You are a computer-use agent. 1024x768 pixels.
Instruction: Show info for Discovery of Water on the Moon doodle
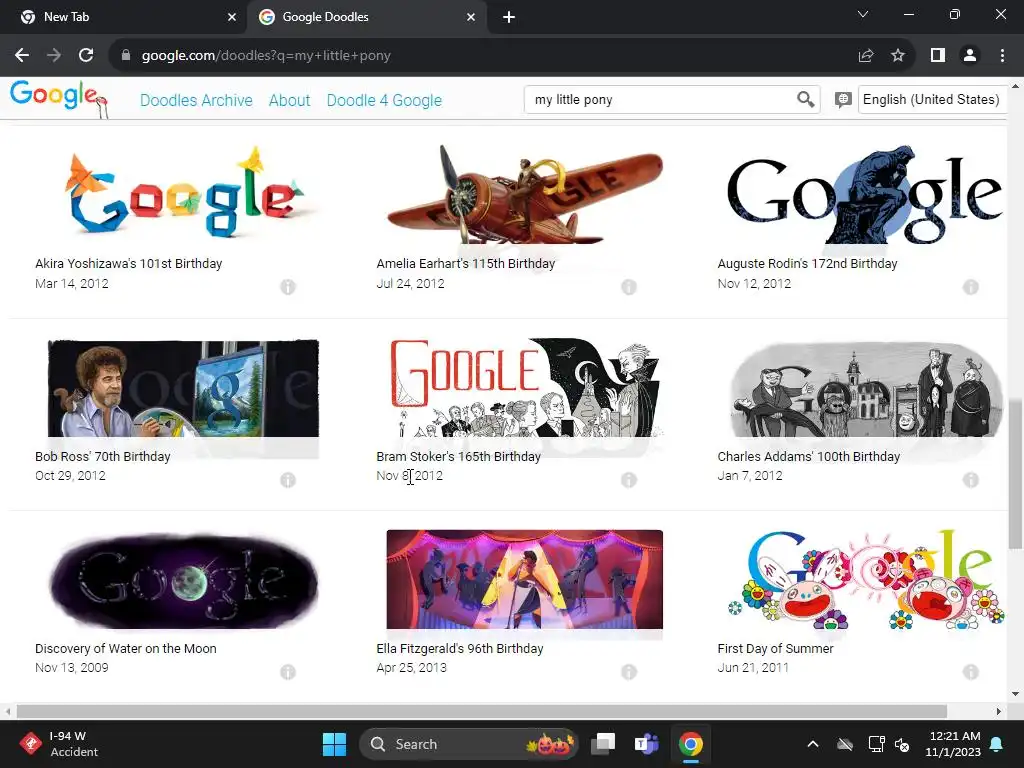click(288, 672)
